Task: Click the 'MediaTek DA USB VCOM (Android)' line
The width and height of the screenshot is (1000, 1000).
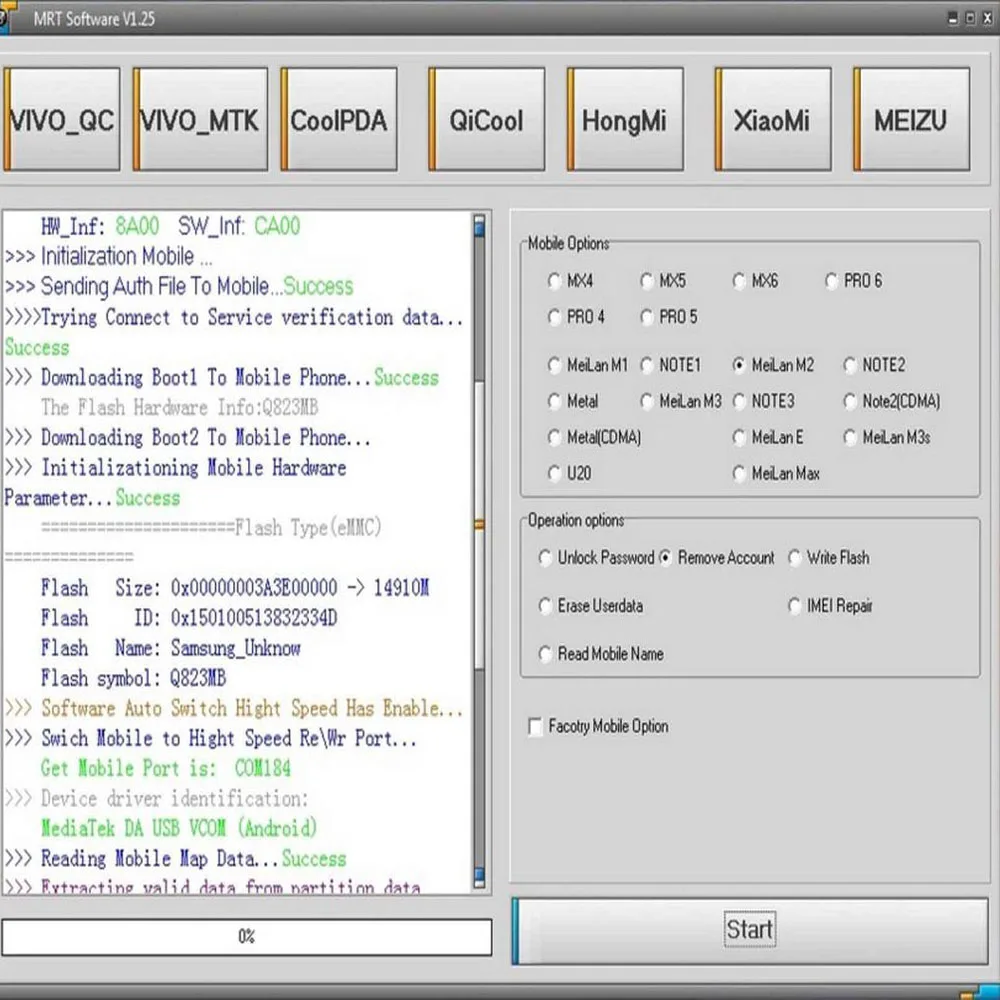Action: (x=179, y=828)
